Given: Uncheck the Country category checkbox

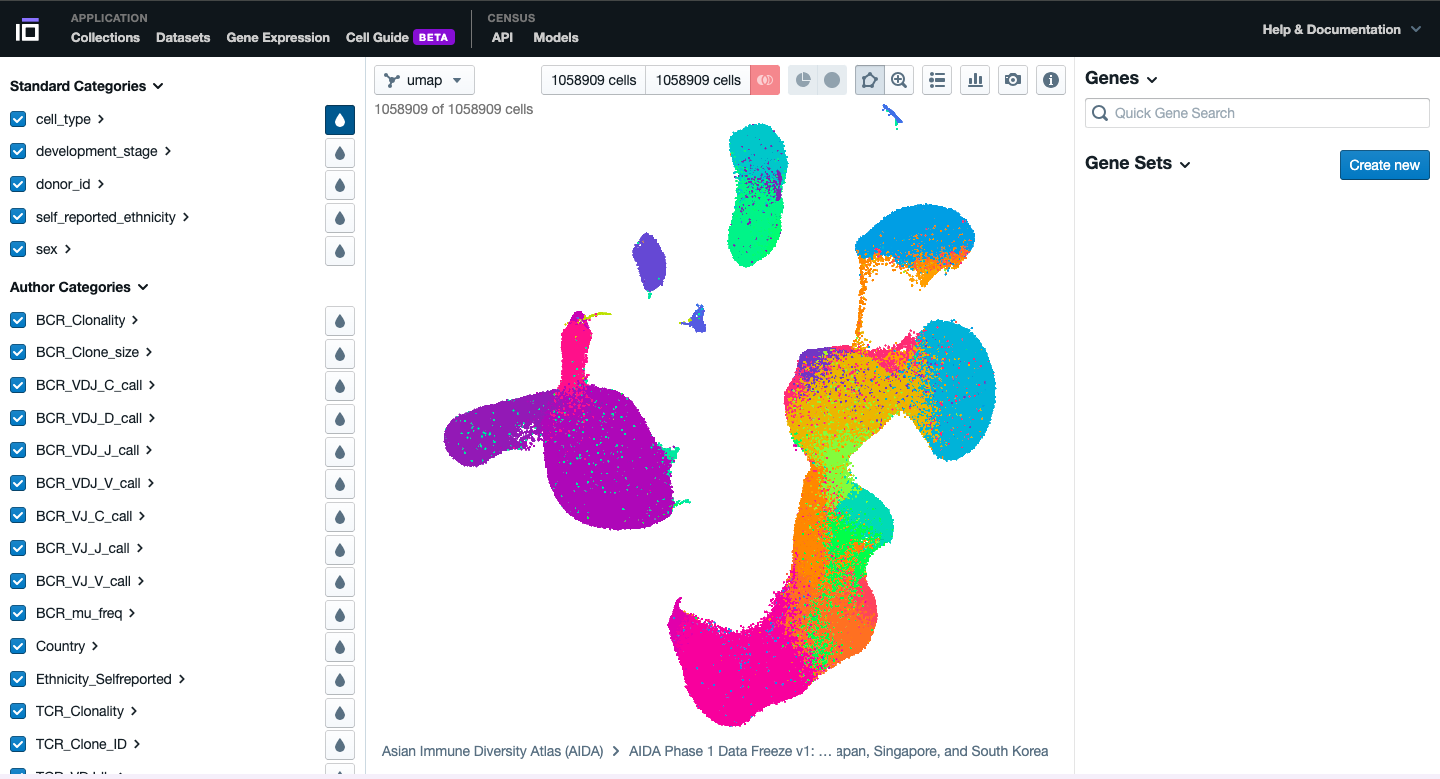Looking at the screenshot, I should pyautogui.click(x=18, y=646).
